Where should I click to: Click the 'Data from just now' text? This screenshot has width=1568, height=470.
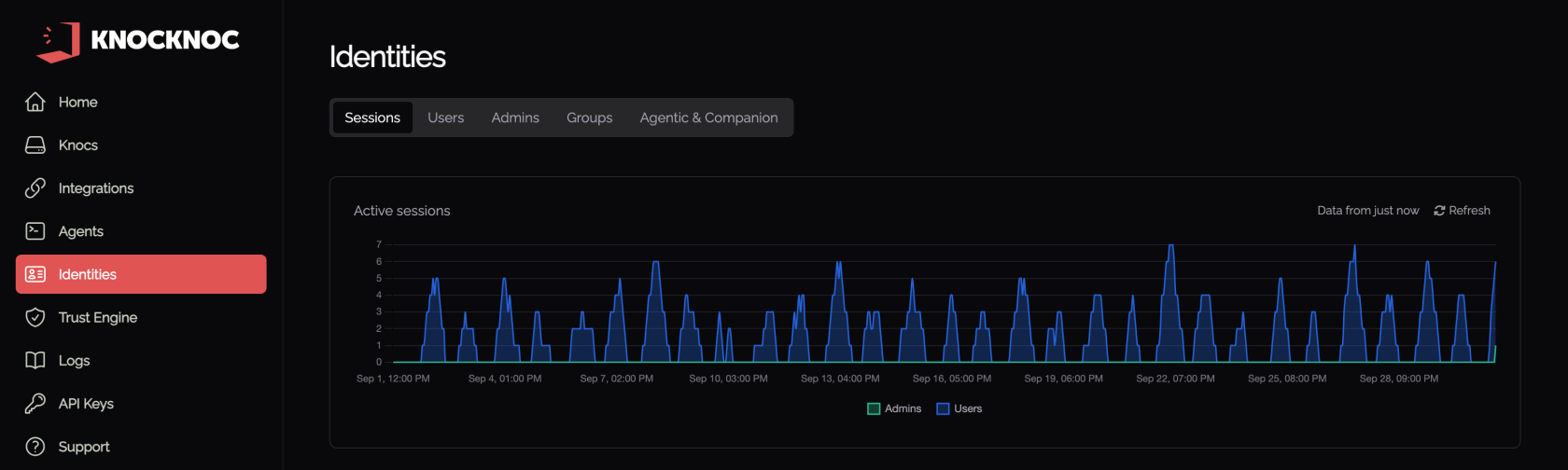click(1368, 211)
